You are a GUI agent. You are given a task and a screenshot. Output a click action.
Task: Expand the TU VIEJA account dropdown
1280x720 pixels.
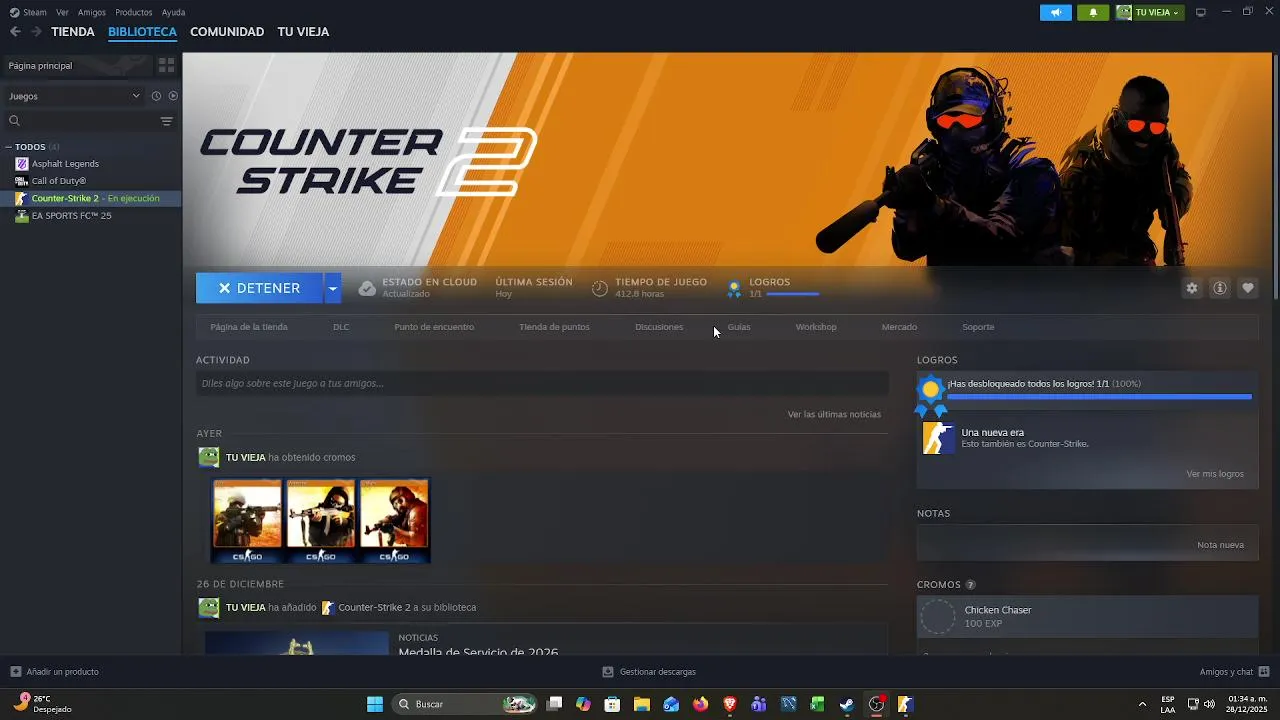coord(1149,12)
